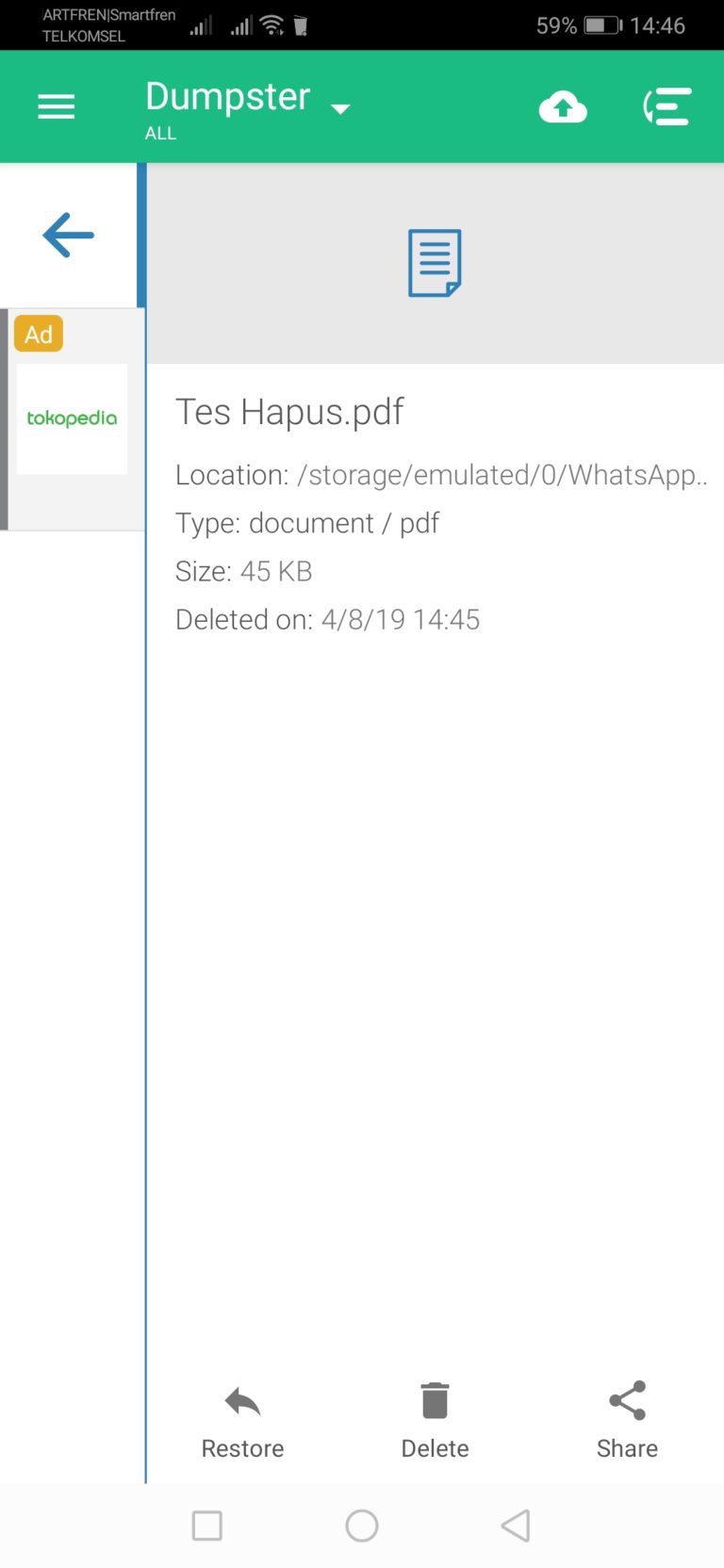Tap the Restore arrow icon
Viewport: 724px width, 1568px height.
coord(242,1401)
